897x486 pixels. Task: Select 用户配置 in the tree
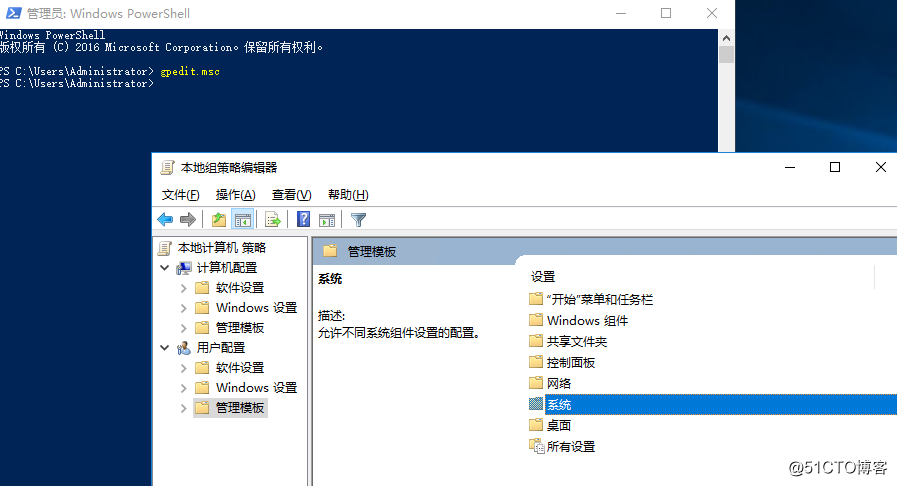pos(221,348)
